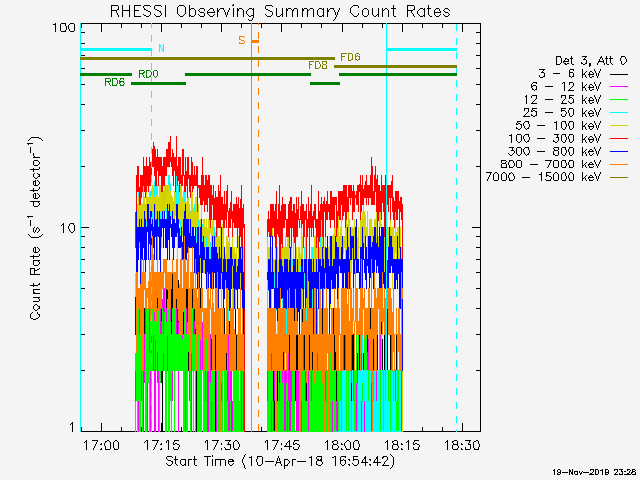This screenshot has width=640, height=480.
Task: Click the '17:30' time axis label
Action: [x=222, y=444]
